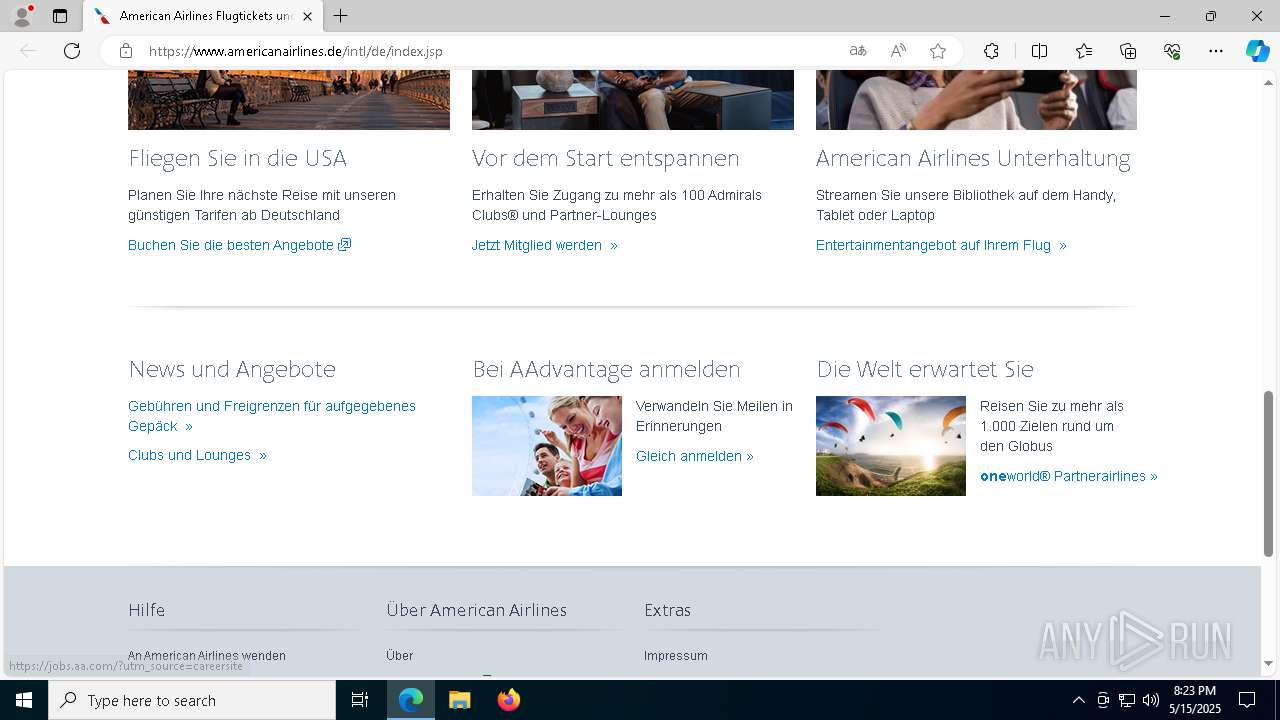Click the footer Extras heading
Viewport: 1280px width, 720px height.
668,610
